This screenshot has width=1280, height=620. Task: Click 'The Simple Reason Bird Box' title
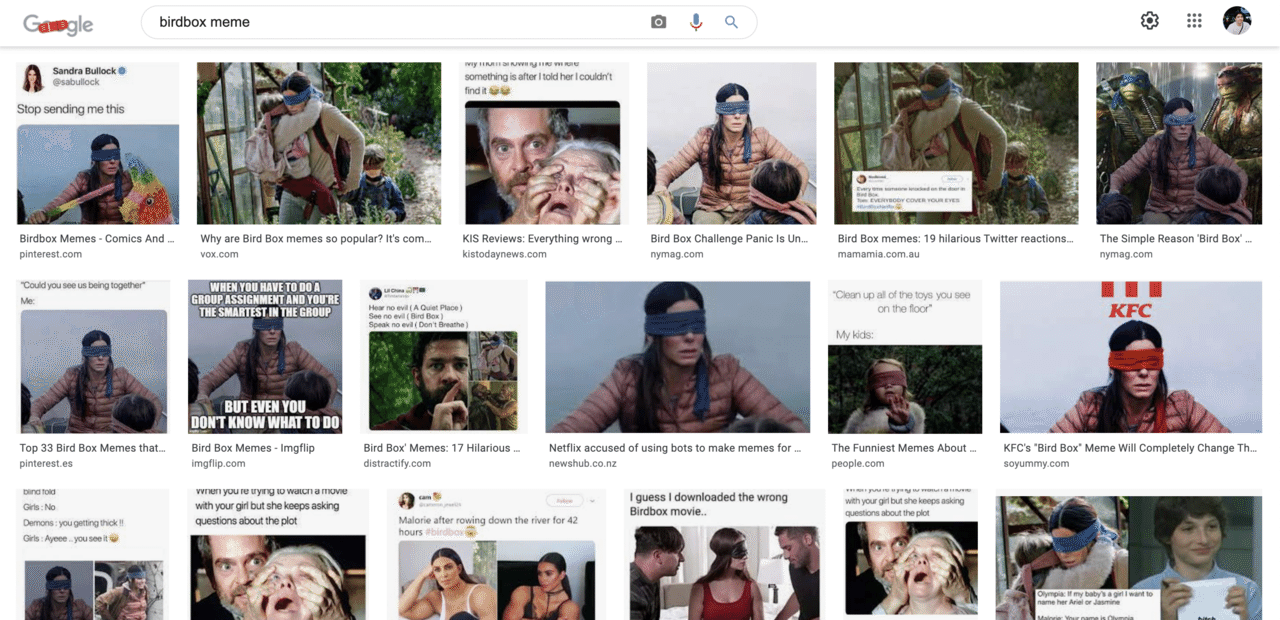tap(1178, 239)
